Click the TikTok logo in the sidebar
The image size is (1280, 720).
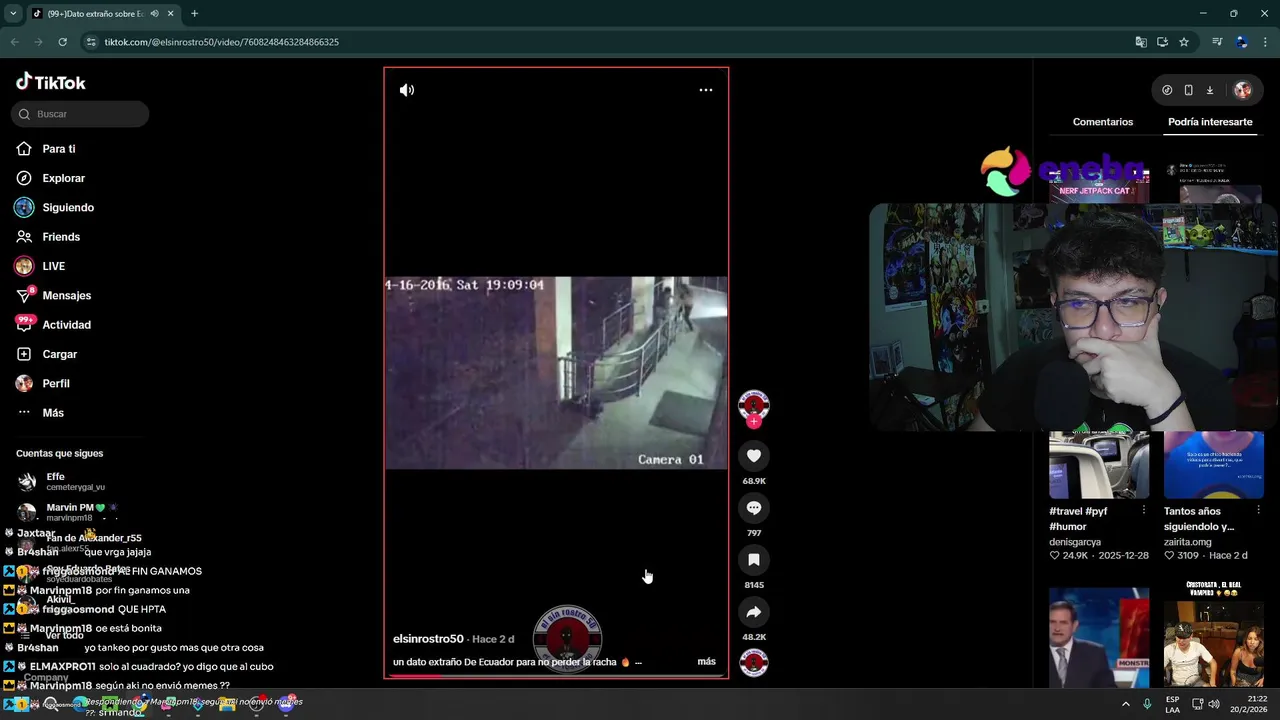coord(51,82)
